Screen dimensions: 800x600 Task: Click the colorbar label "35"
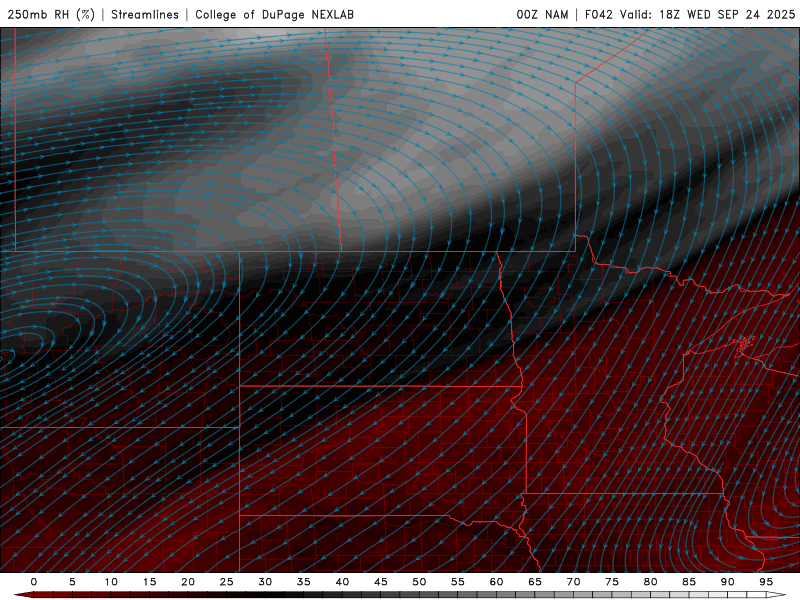tap(304, 582)
